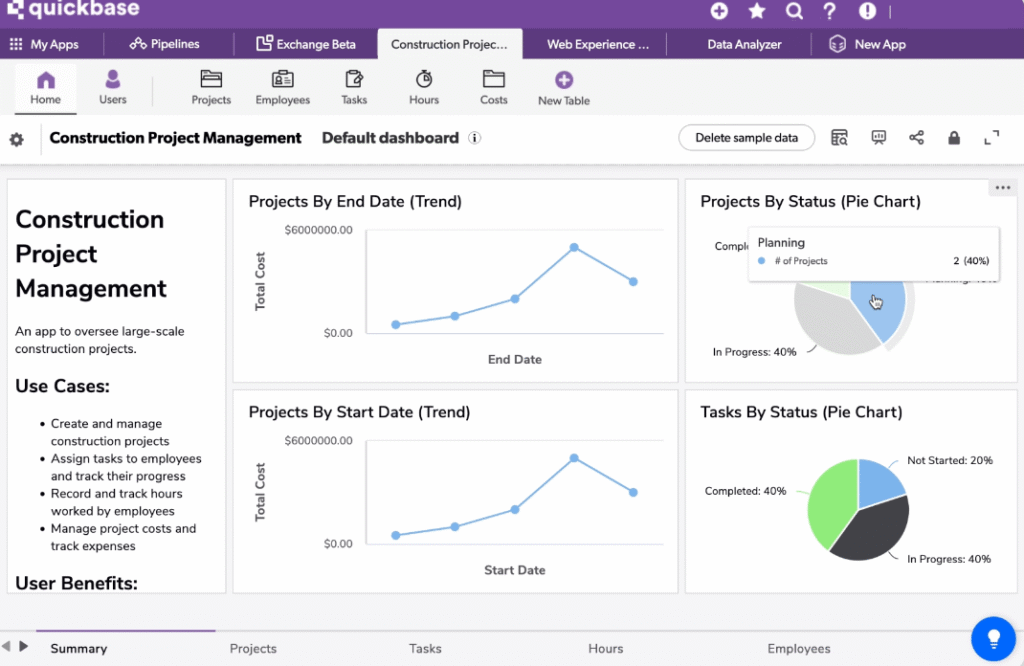1024x666 pixels.
Task: Click the peak data point in Projects By Start Date
Action: 574,458
